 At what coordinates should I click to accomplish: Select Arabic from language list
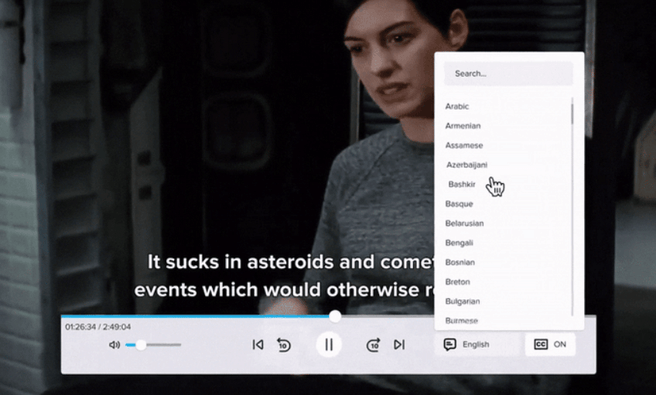pos(457,106)
